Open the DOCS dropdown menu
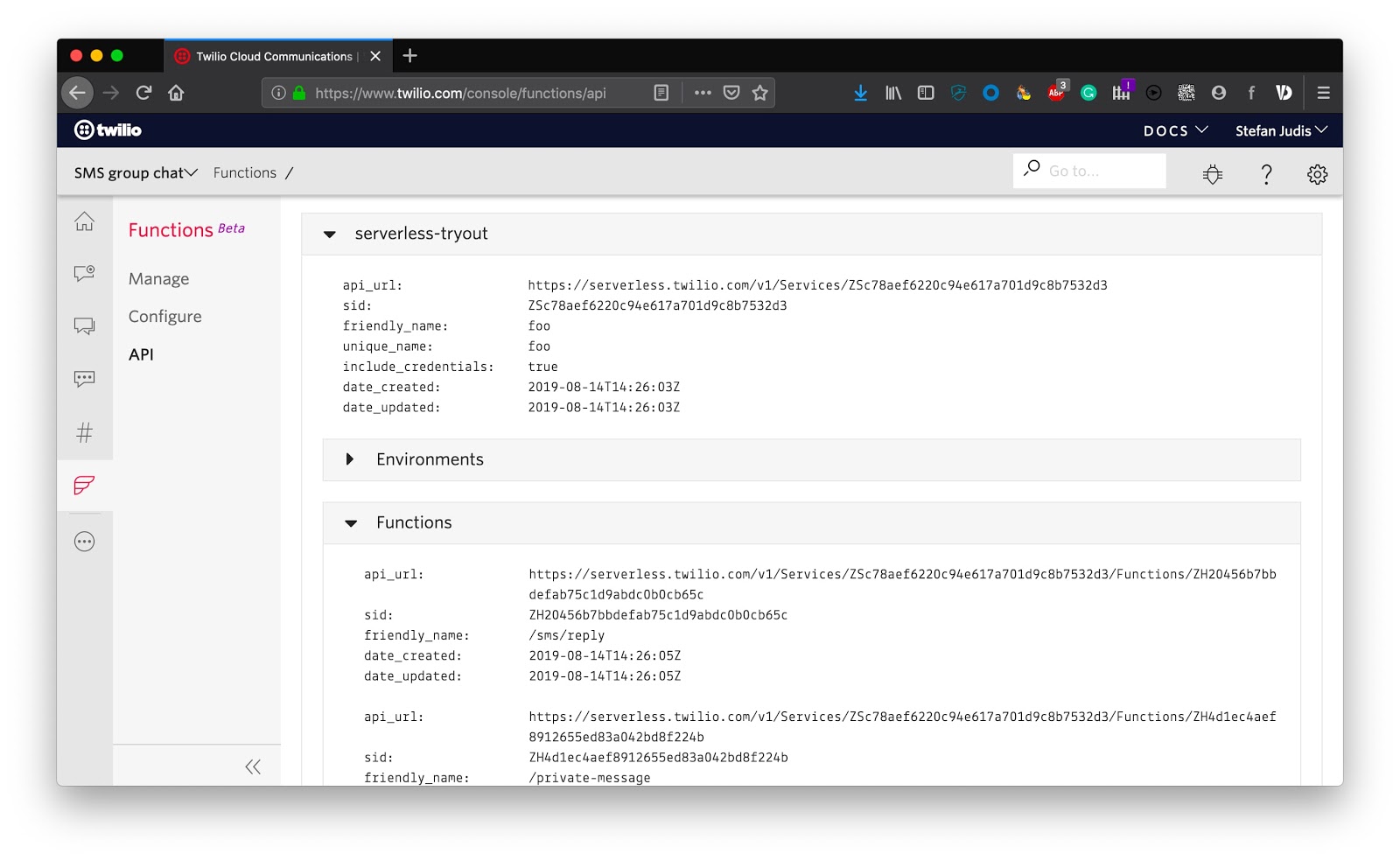1400x861 pixels. click(x=1176, y=130)
